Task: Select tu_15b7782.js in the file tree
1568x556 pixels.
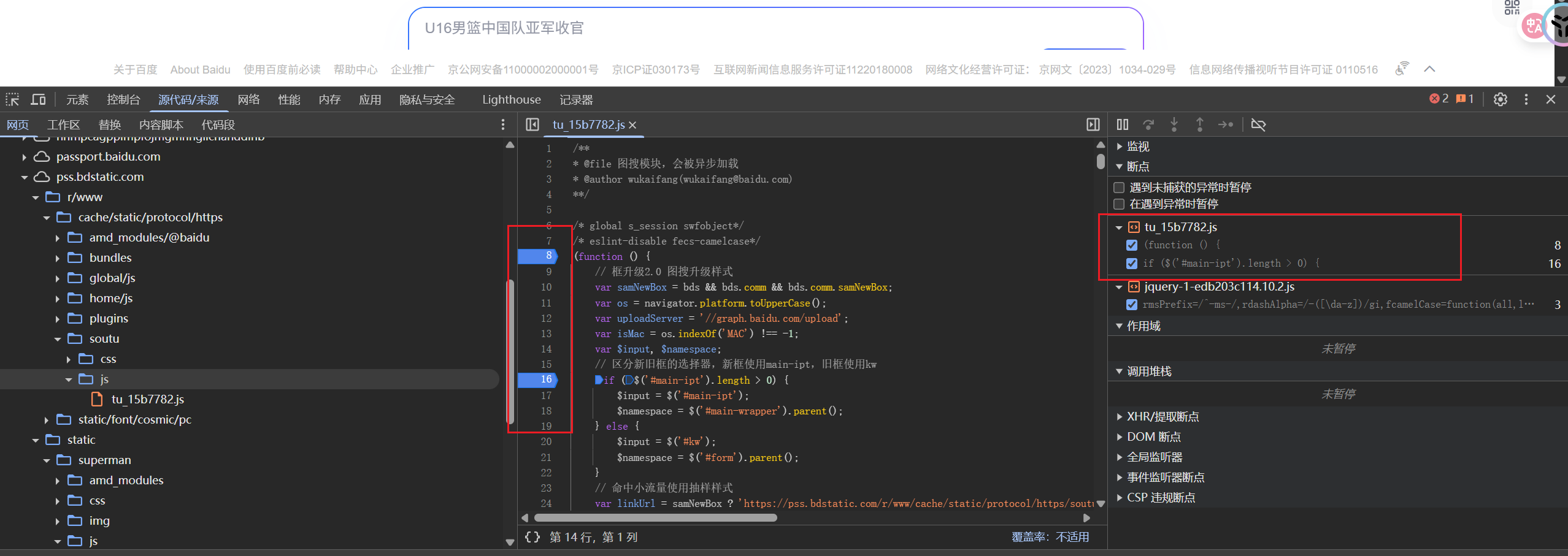Action: point(147,400)
